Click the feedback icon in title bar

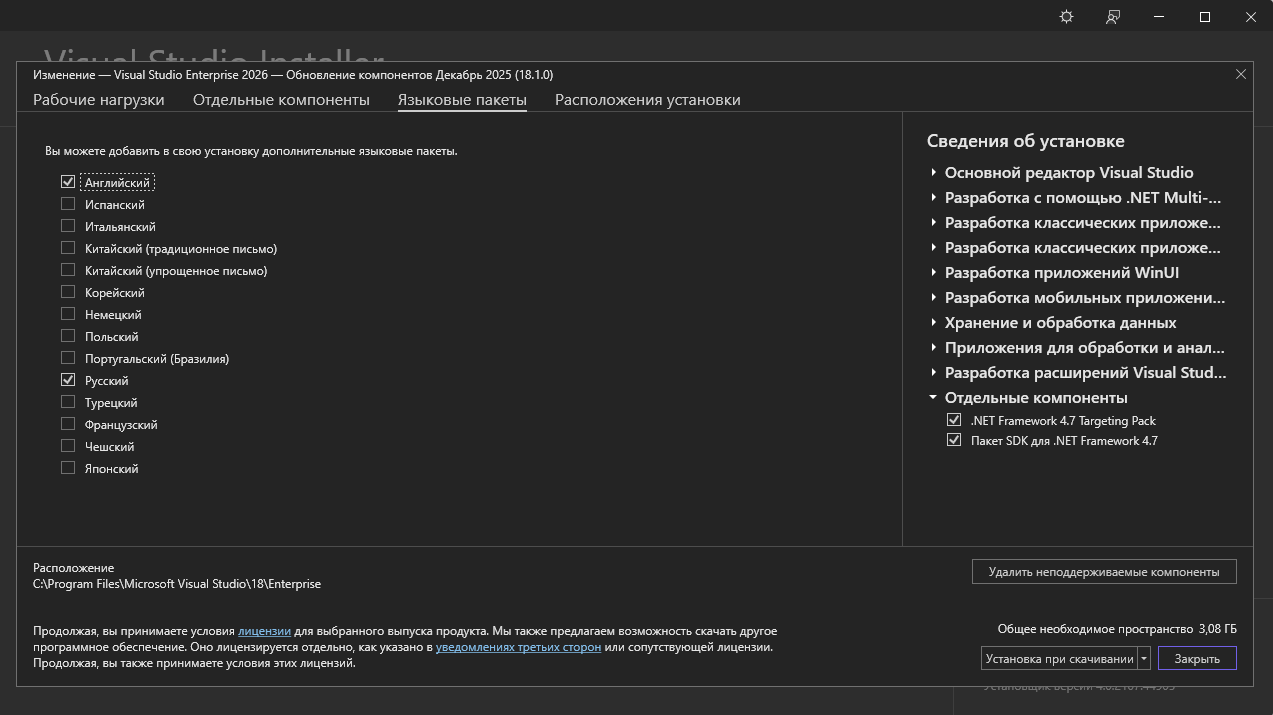click(1113, 17)
